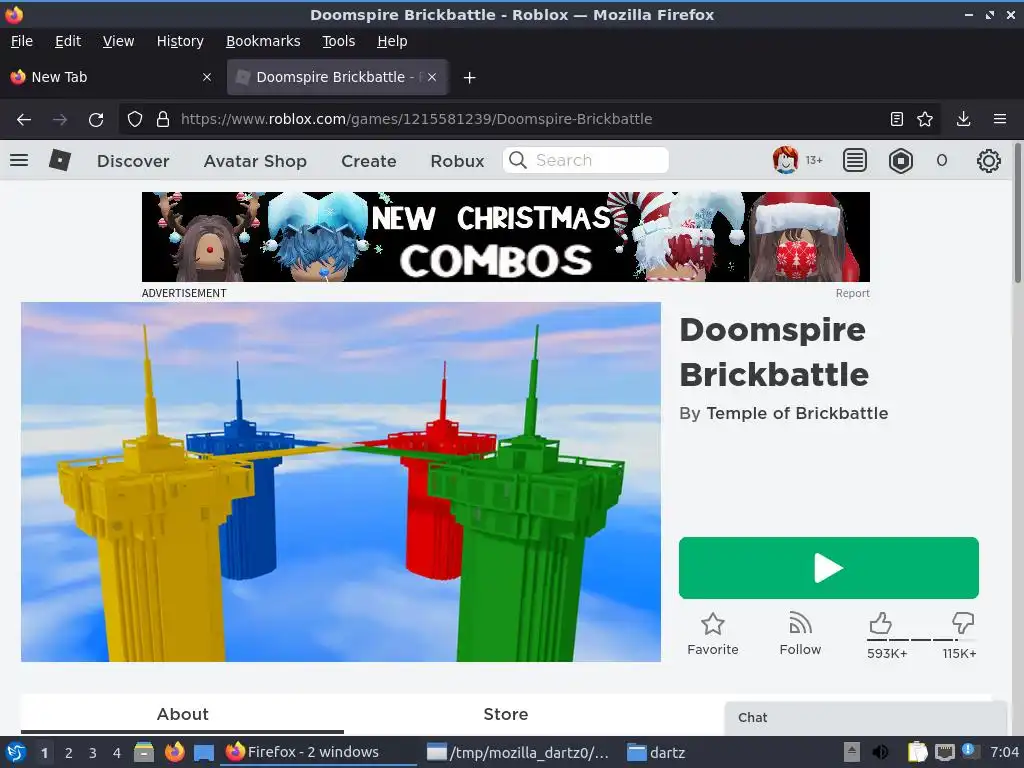
Task: Open the Avatar Shop link
Action: (255, 161)
